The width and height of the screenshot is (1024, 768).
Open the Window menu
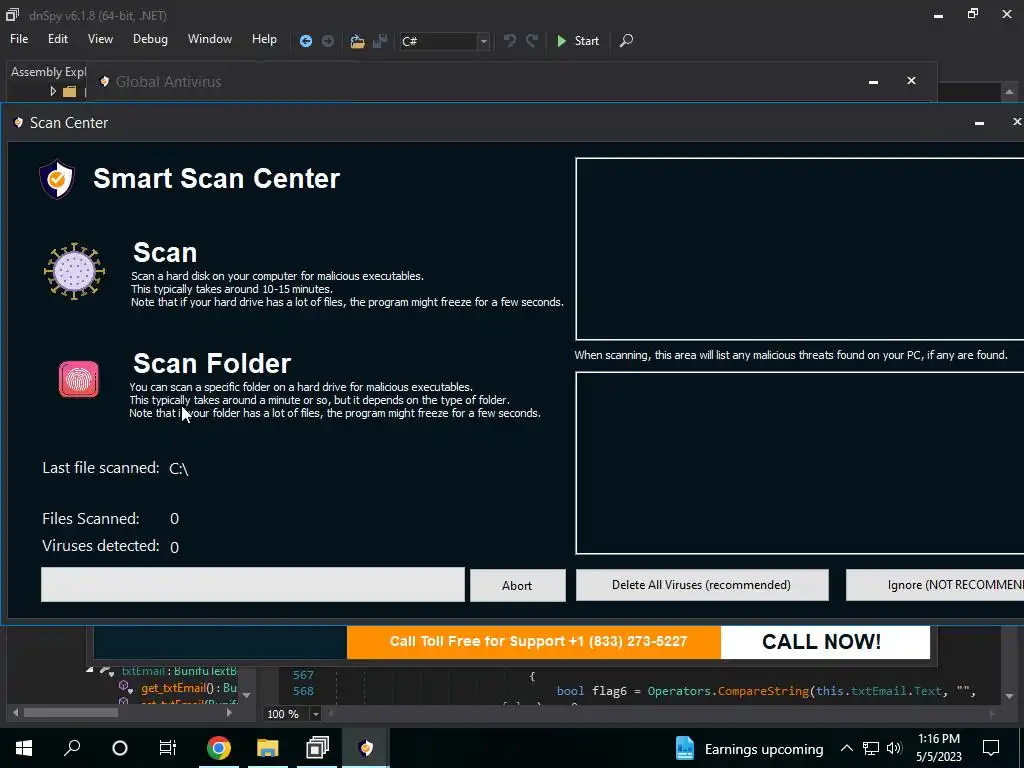click(x=210, y=39)
